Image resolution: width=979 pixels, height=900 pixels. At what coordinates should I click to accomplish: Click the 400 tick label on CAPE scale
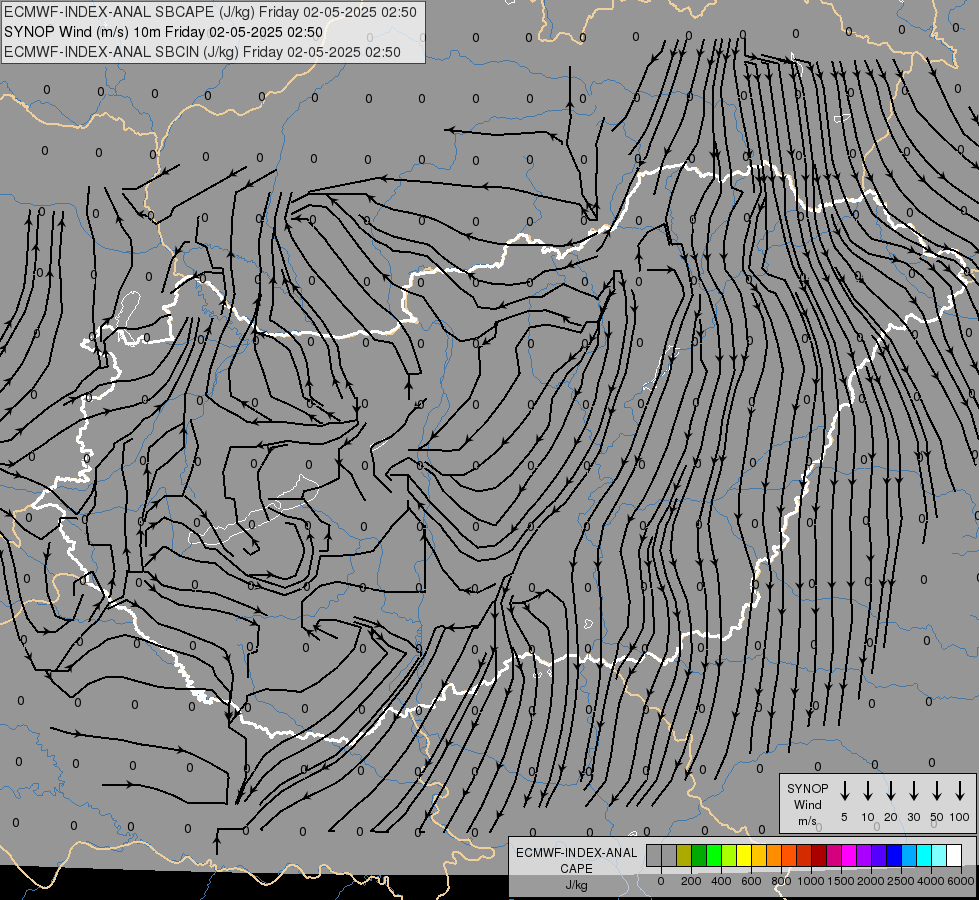(x=721, y=881)
